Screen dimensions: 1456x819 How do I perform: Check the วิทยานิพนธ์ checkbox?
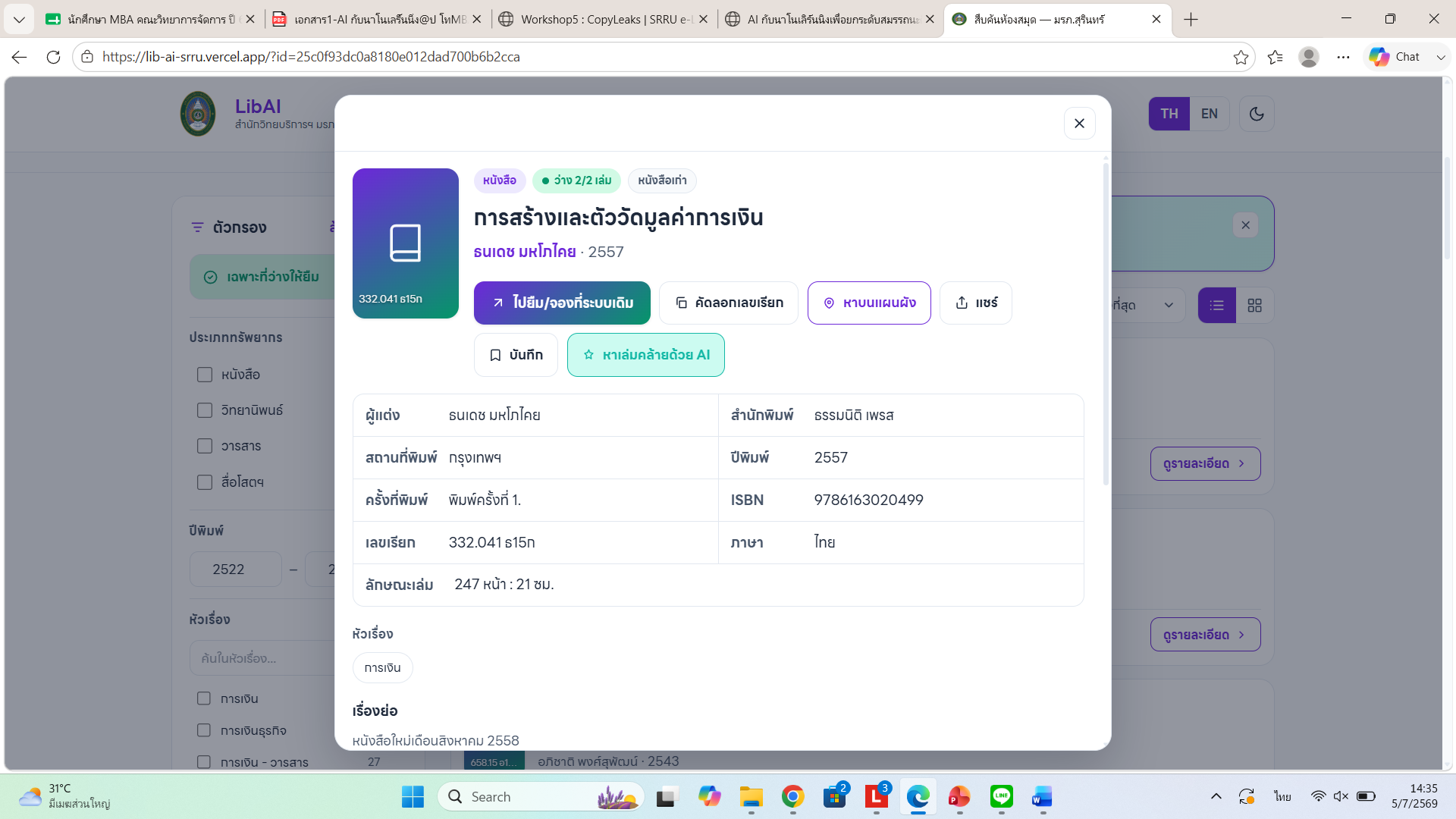(x=205, y=410)
